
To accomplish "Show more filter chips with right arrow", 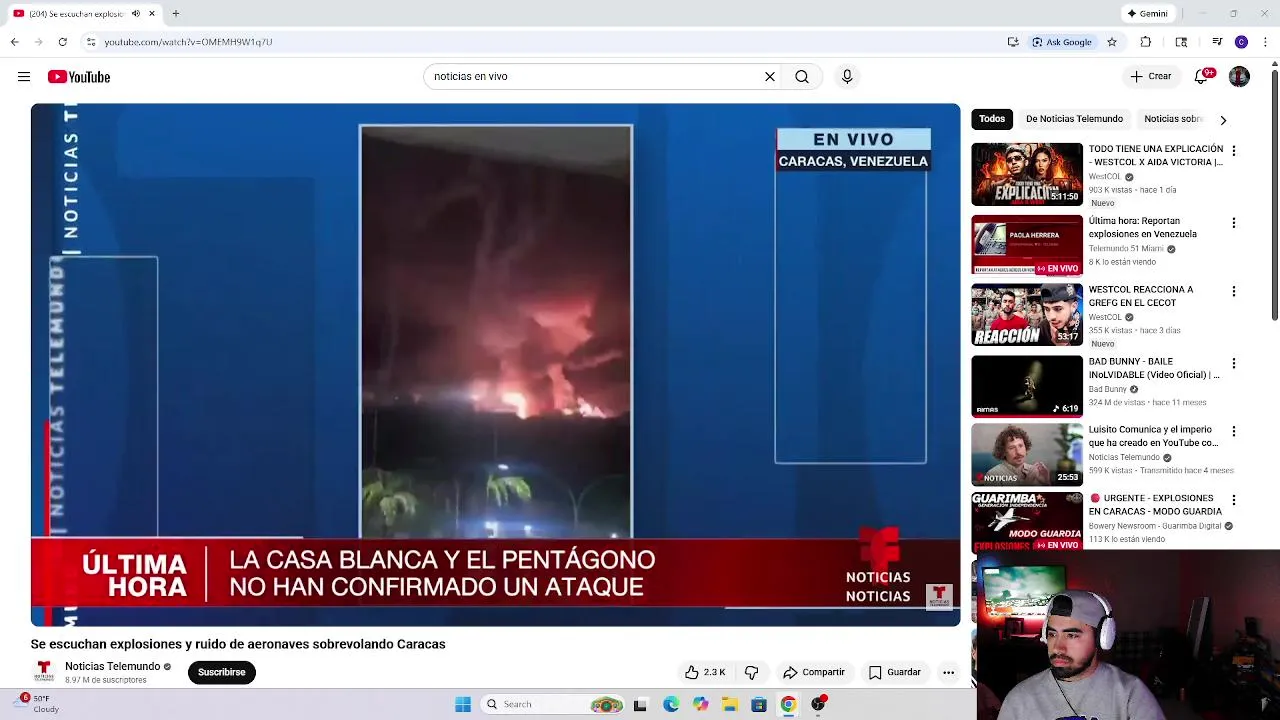I will pyautogui.click(x=1222, y=120).
